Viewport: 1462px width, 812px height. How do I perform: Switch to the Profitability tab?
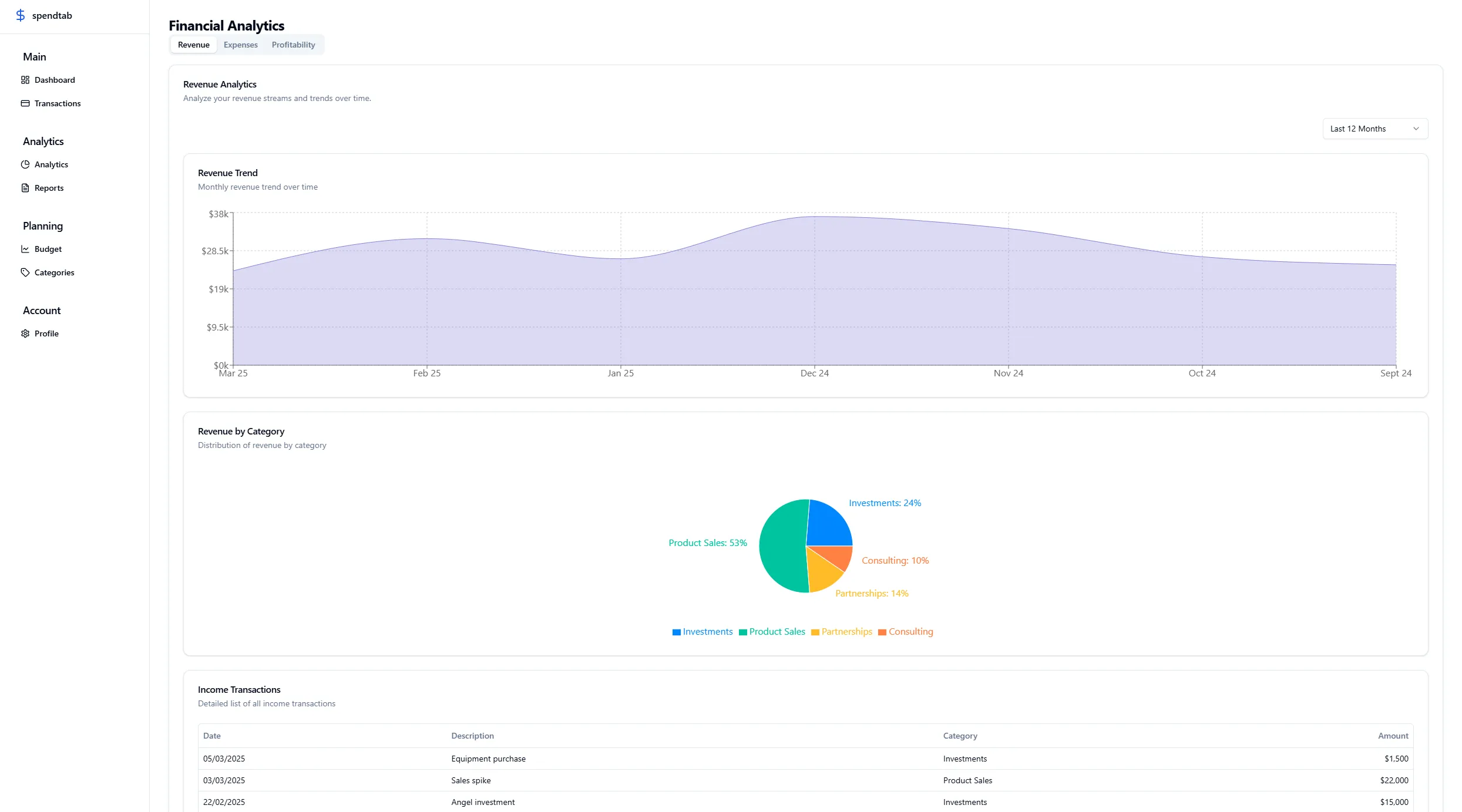pos(293,45)
